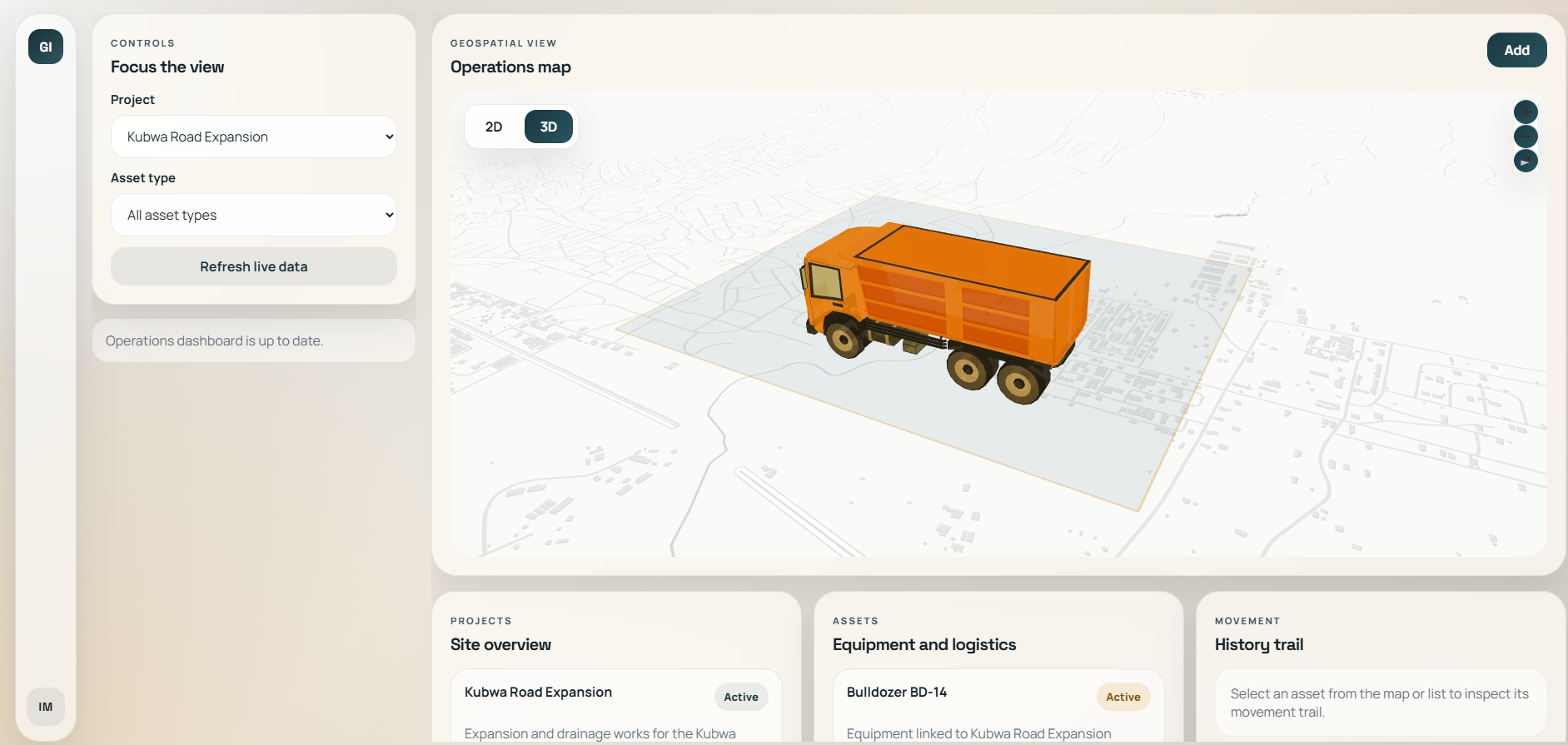Click the Select an asset from the map hint

(1380, 703)
